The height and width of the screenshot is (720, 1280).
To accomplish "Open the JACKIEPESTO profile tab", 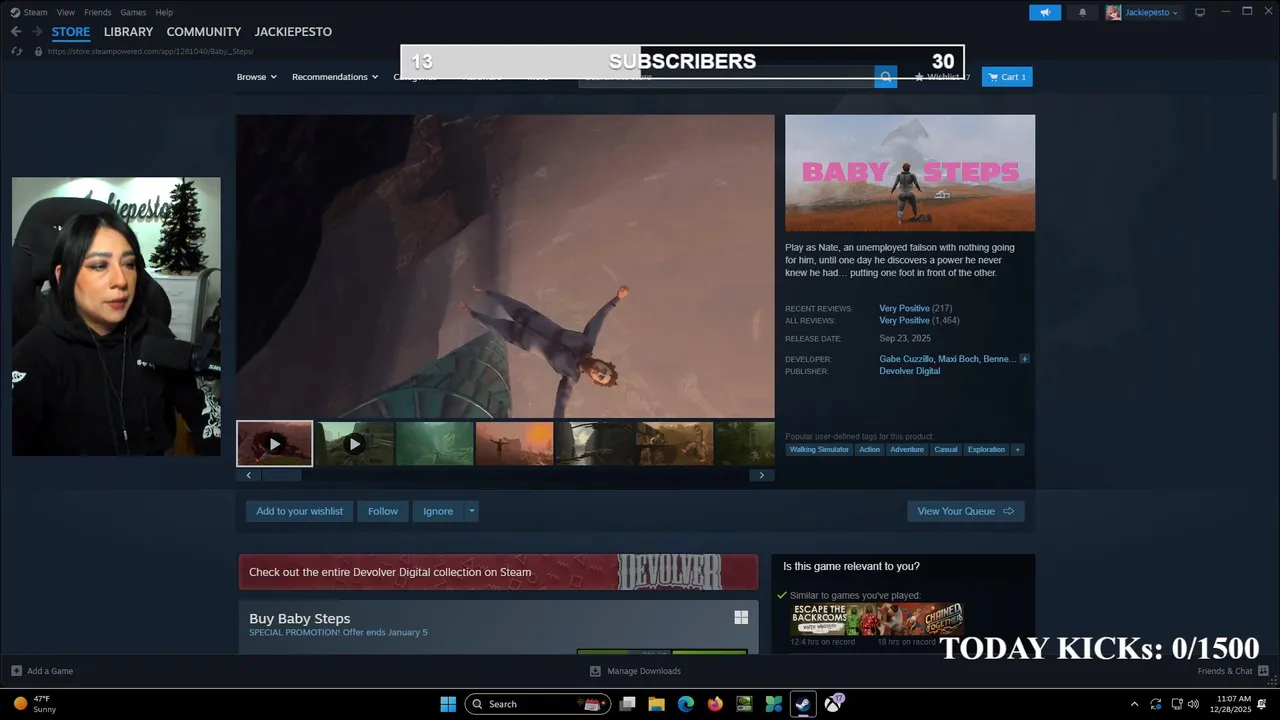I will [293, 31].
